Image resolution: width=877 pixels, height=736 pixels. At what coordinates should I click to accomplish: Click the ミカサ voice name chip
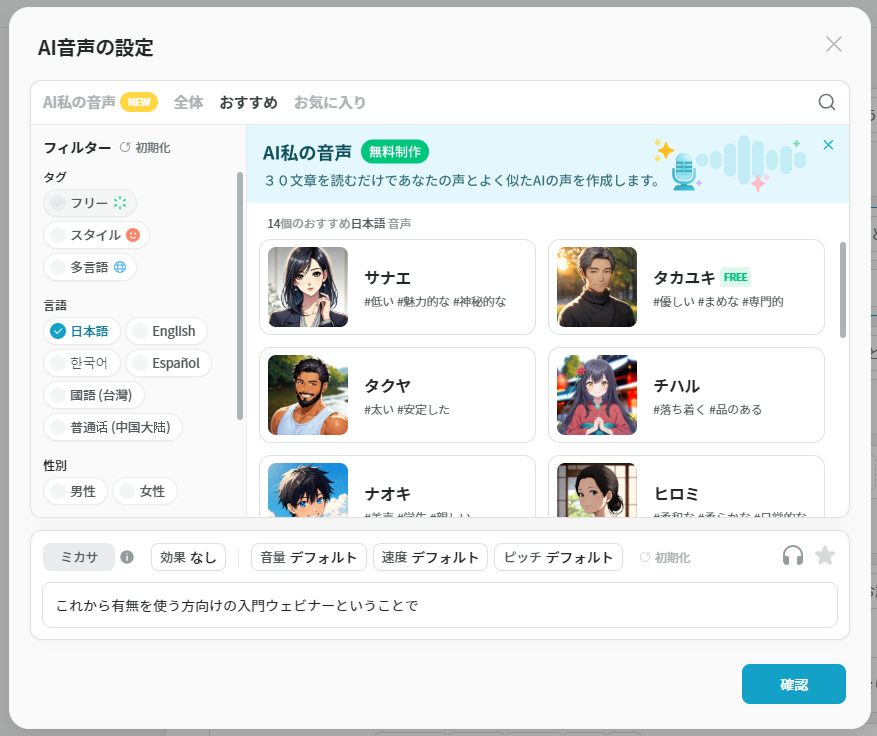click(x=79, y=557)
